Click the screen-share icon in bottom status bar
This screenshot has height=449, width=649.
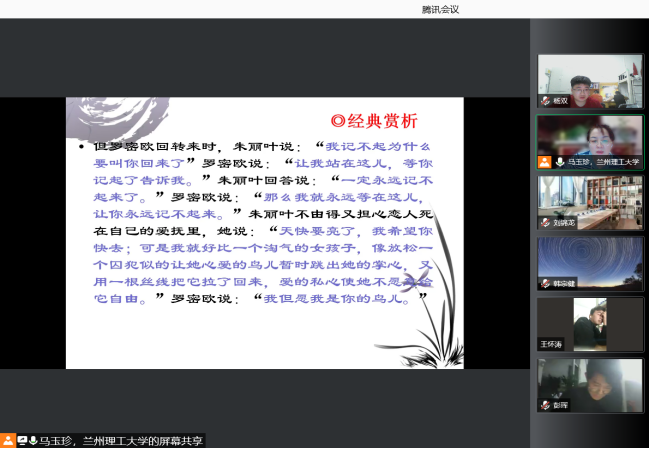[x=22, y=441]
